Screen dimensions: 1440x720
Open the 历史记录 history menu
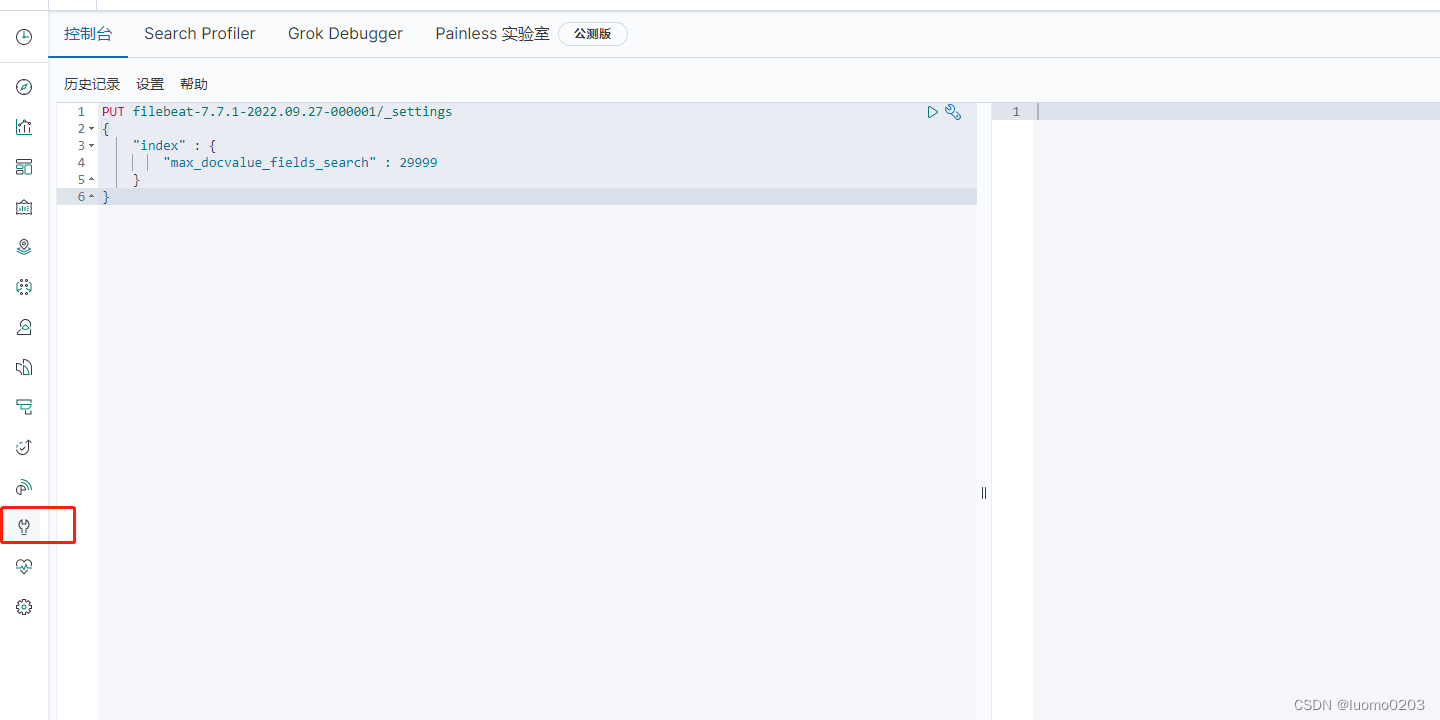91,83
